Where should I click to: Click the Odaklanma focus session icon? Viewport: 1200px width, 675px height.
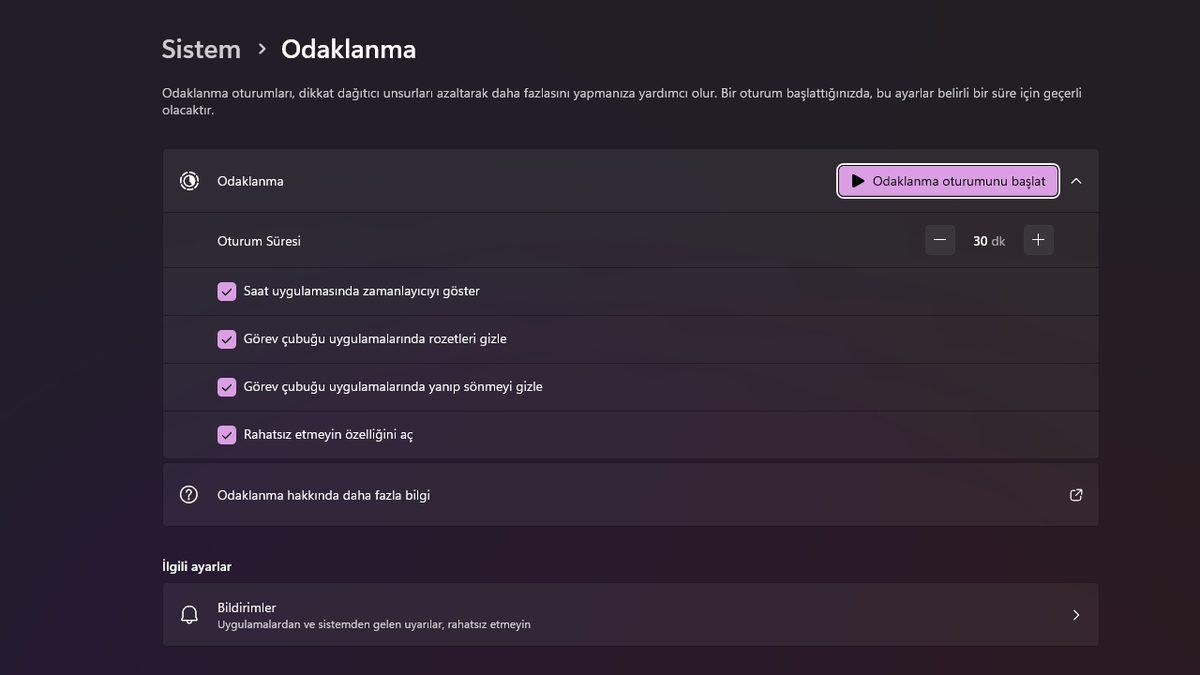[x=189, y=181]
